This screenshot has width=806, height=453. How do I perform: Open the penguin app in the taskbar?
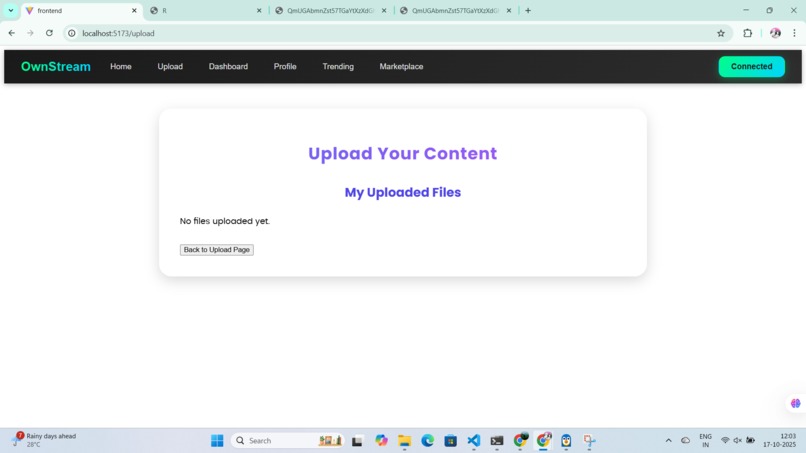(566, 441)
